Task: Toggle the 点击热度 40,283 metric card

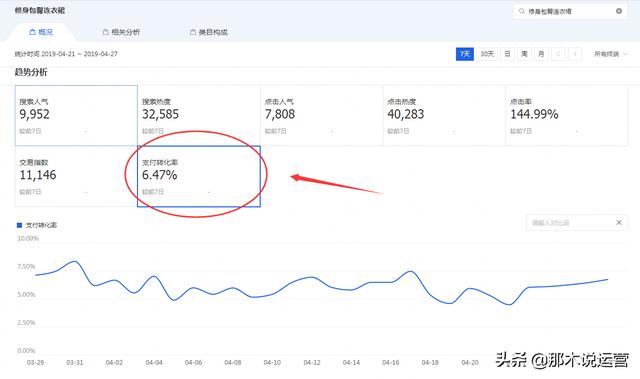Action: [444, 115]
